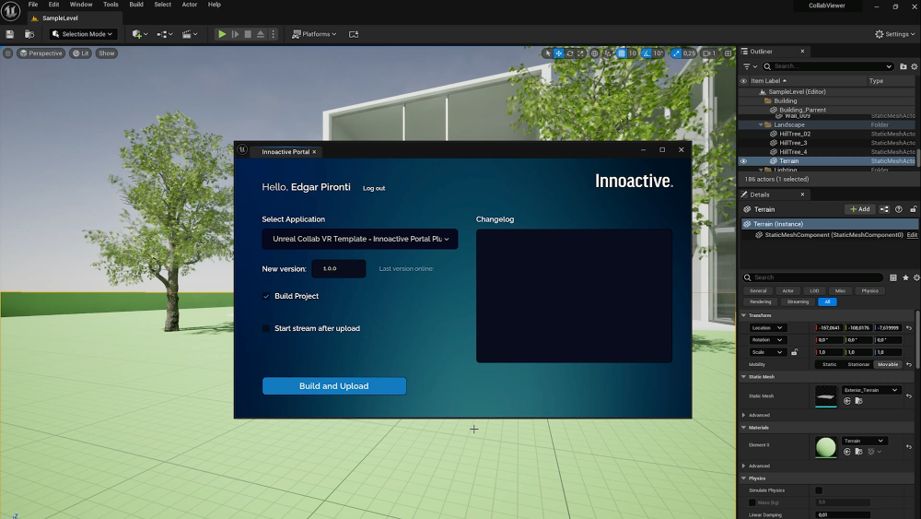The width and height of the screenshot is (921, 519).
Task: Open the quick add actor cube menu
Action: click(x=140, y=34)
